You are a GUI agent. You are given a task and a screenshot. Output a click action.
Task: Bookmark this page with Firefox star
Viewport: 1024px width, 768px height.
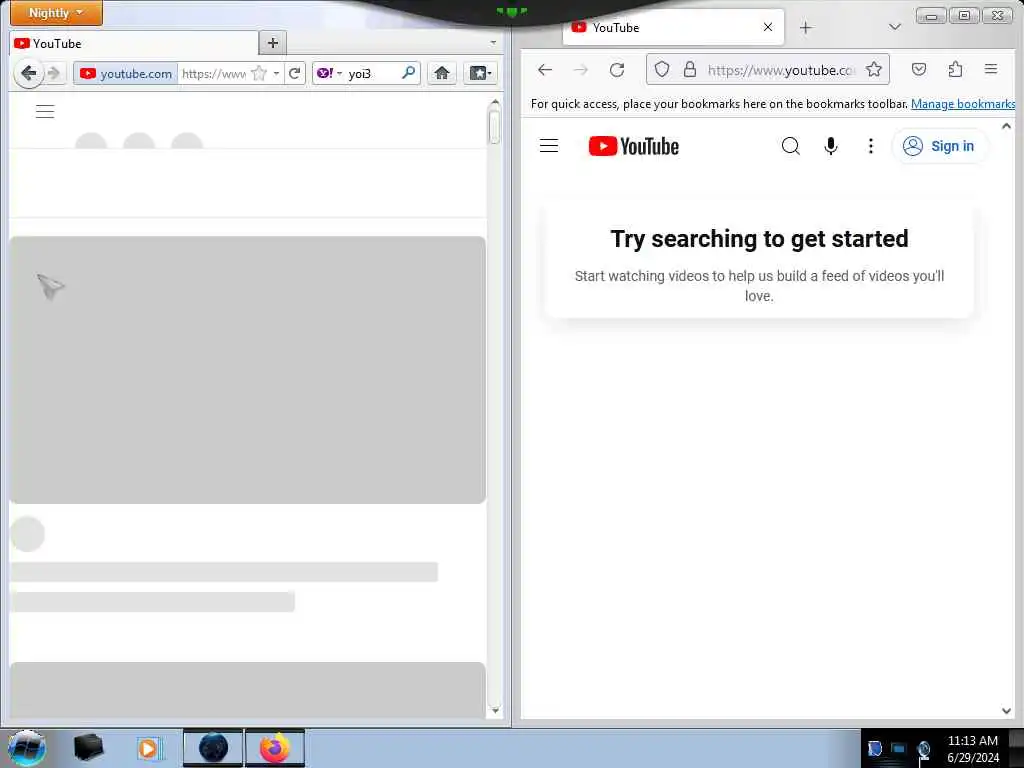coord(874,69)
